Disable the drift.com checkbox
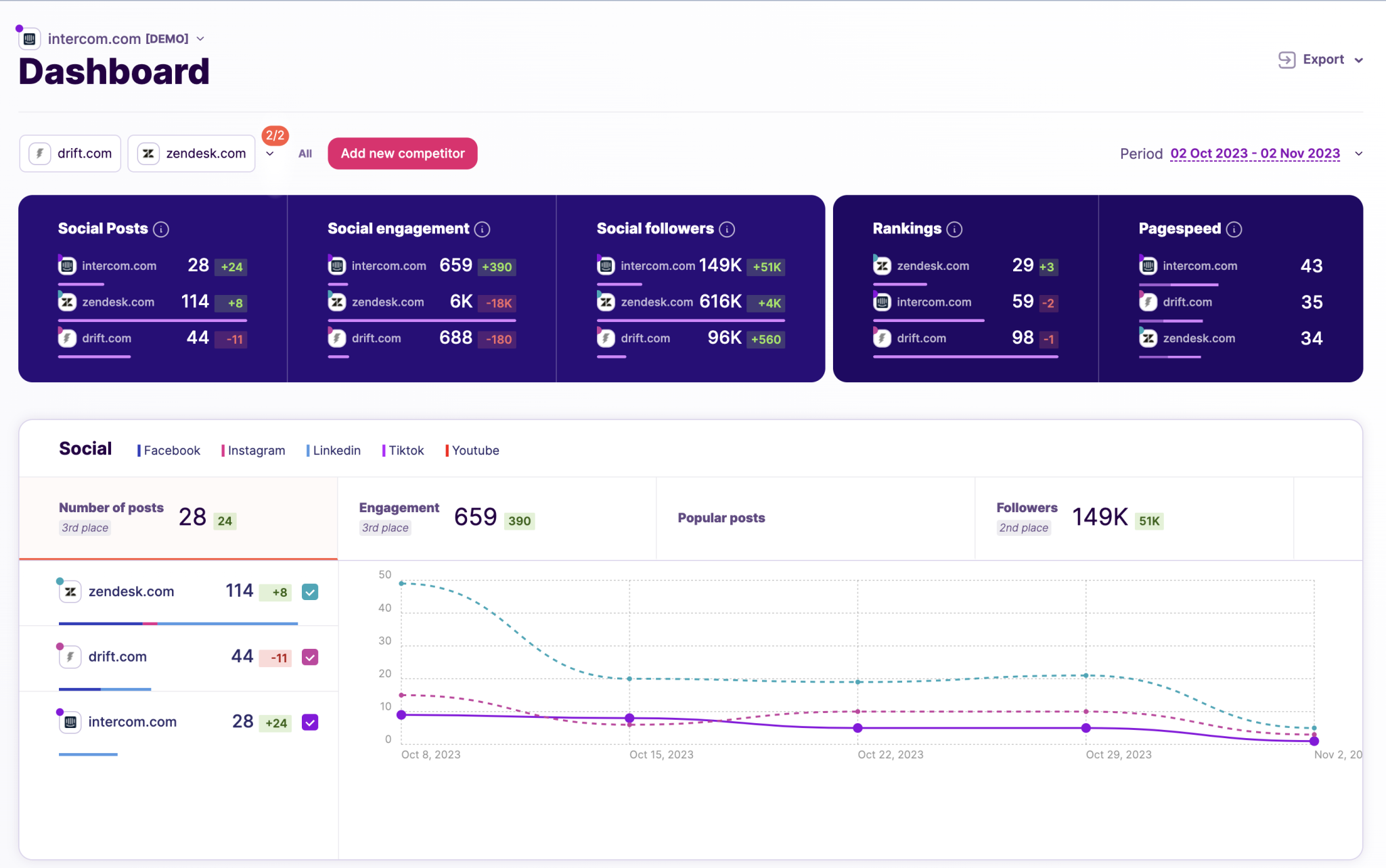1386x868 pixels. tap(310, 657)
